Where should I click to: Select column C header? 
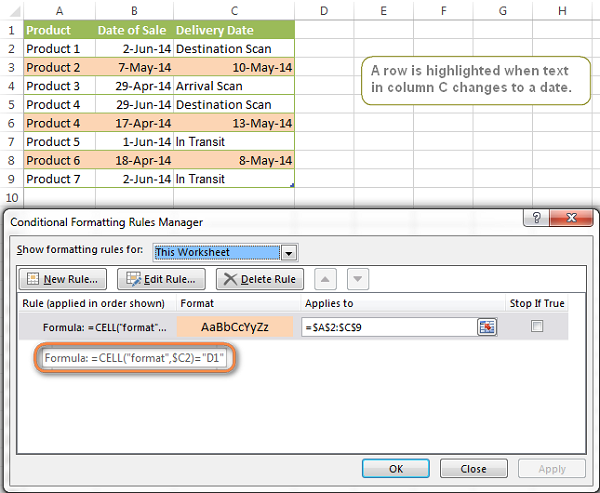(x=234, y=11)
